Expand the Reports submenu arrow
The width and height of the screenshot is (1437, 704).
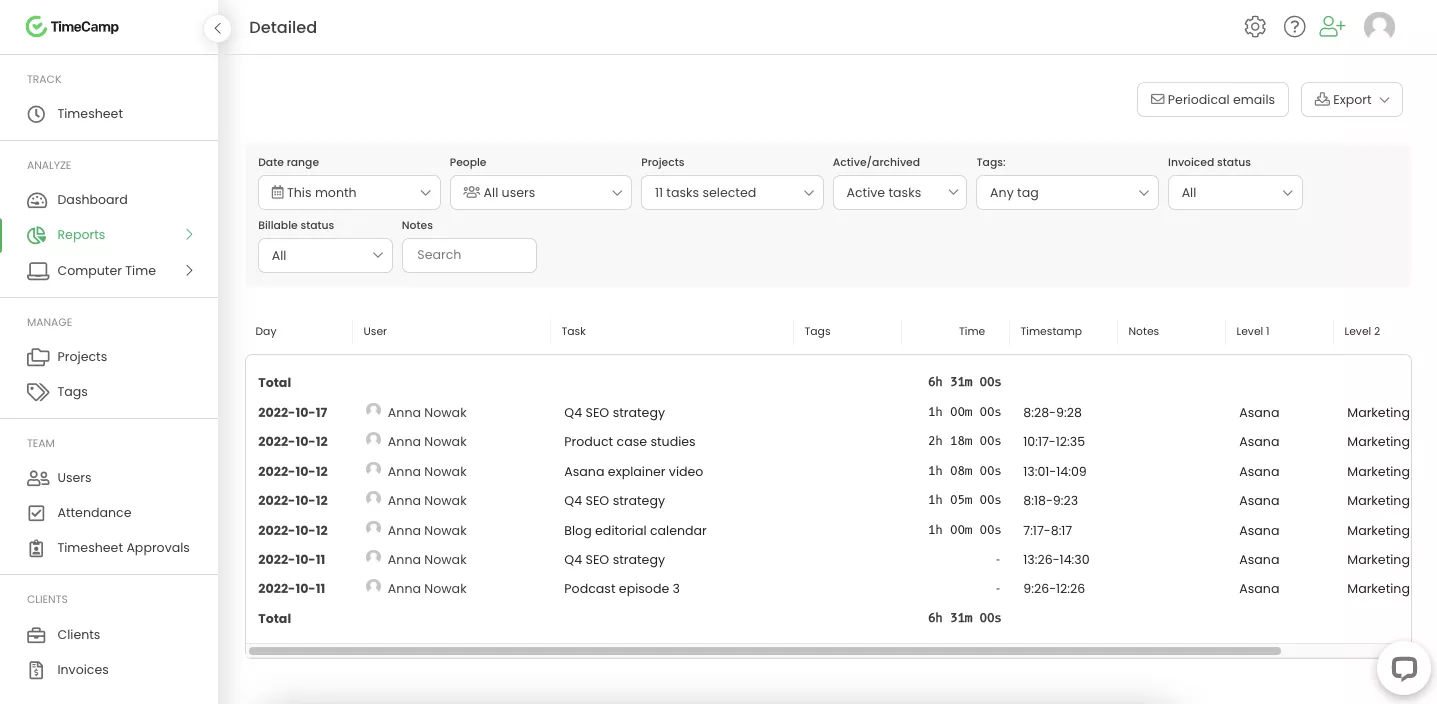(189, 235)
